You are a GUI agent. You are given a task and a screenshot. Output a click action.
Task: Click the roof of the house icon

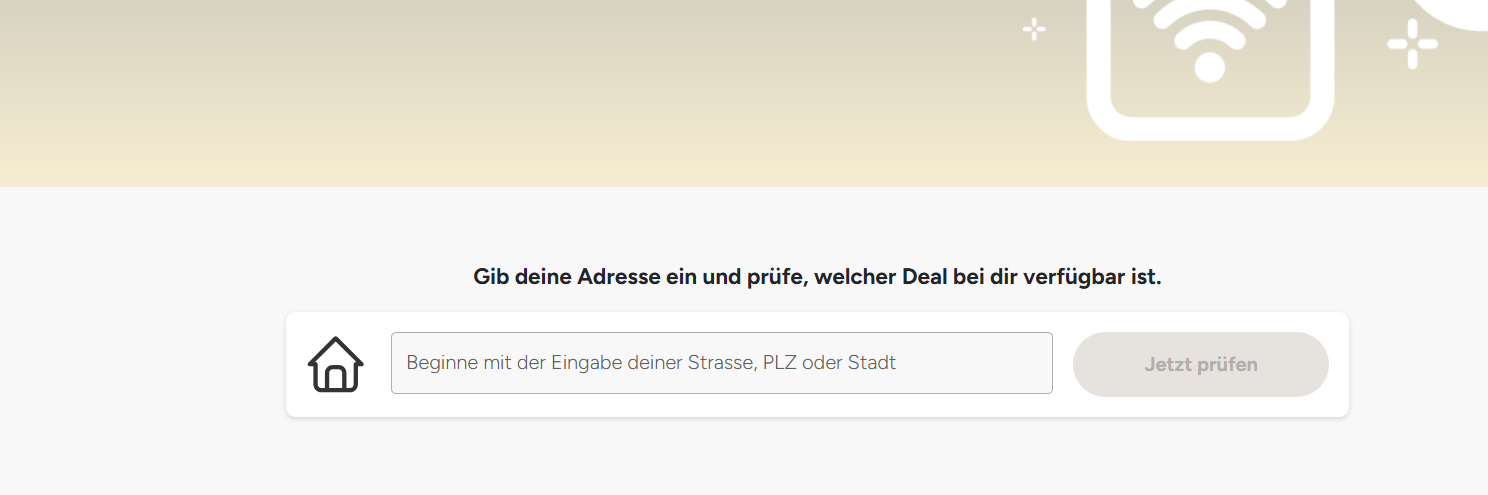click(x=336, y=346)
